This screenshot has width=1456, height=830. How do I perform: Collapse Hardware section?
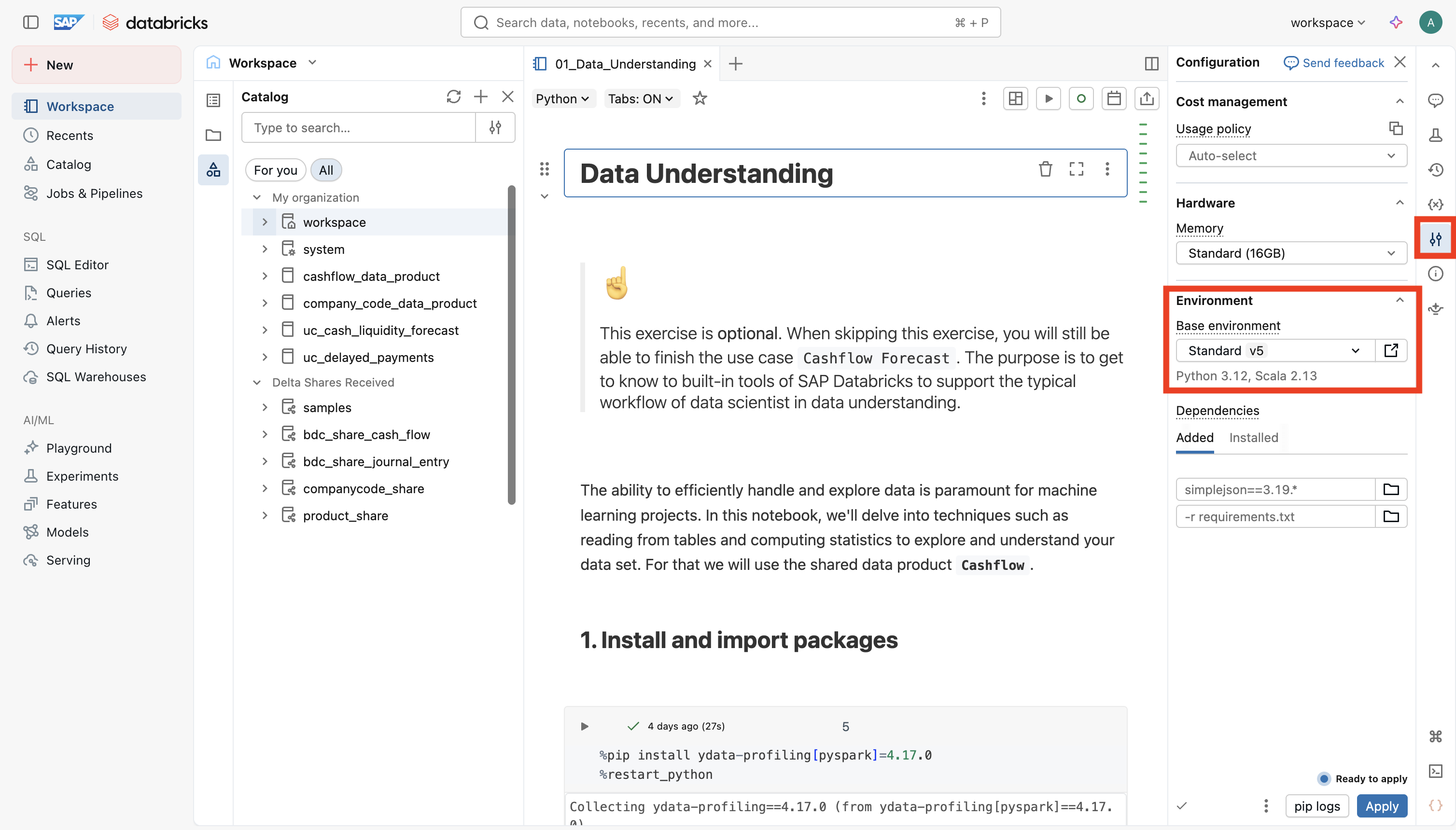pos(1399,202)
